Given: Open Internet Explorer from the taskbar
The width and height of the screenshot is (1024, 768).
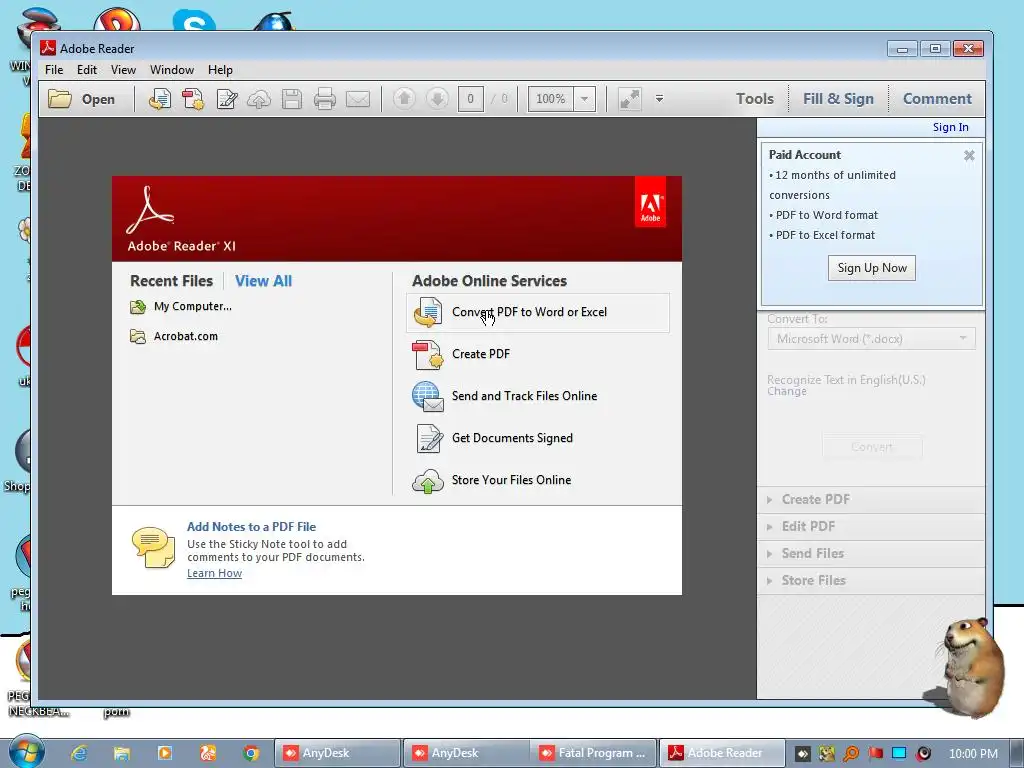Looking at the screenshot, I should click(x=79, y=753).
